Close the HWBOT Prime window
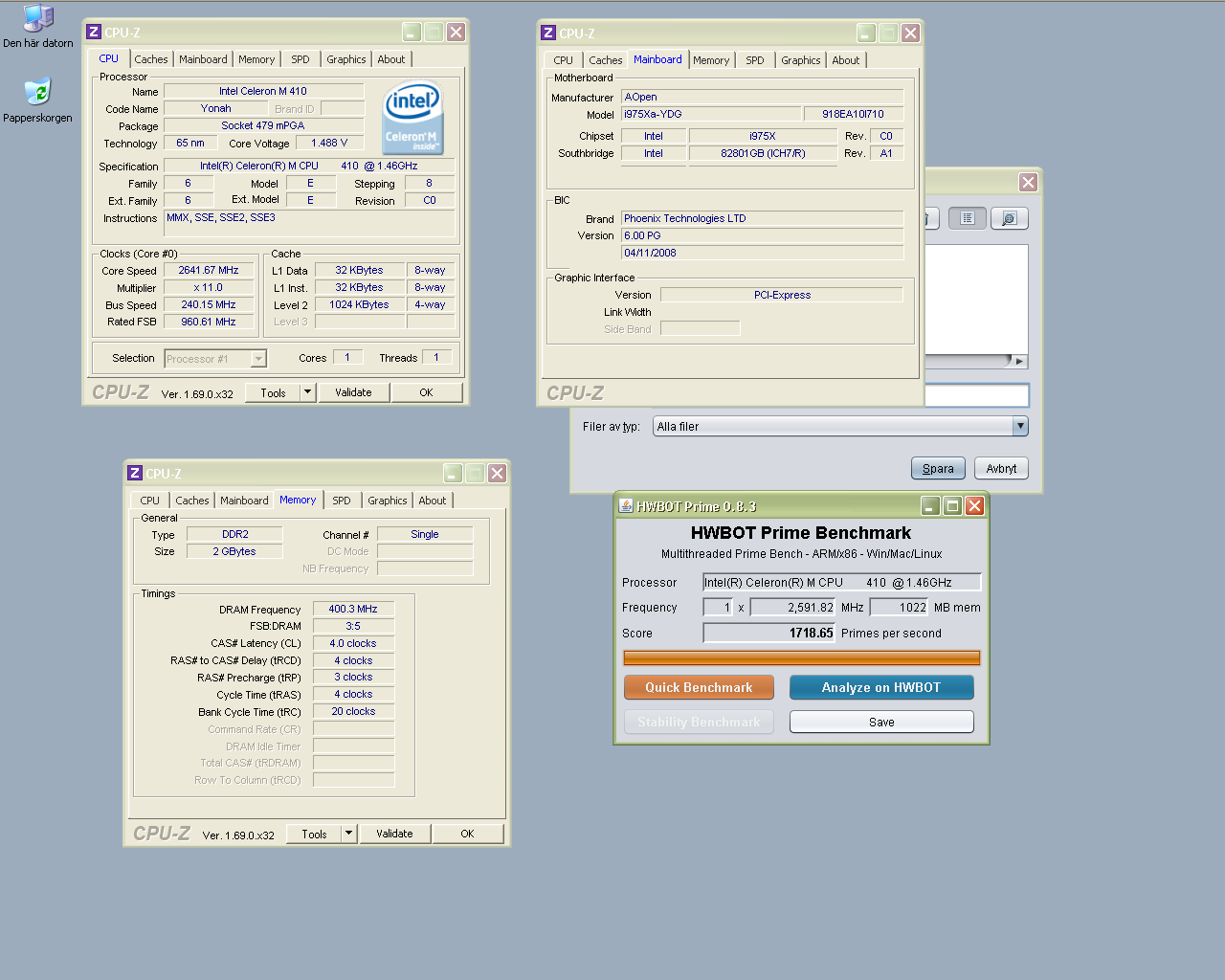The image size is (1225, 980). tap(974, 505)
